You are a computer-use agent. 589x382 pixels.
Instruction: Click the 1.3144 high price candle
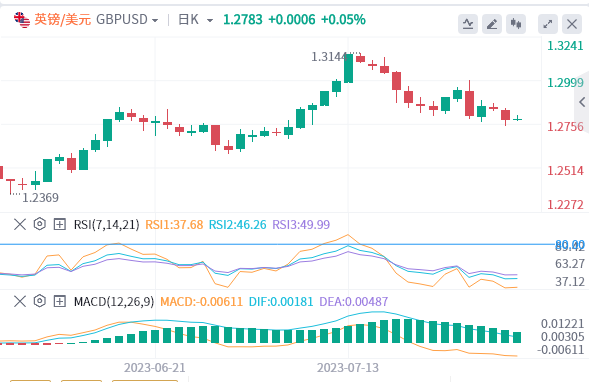coord(349,68)
